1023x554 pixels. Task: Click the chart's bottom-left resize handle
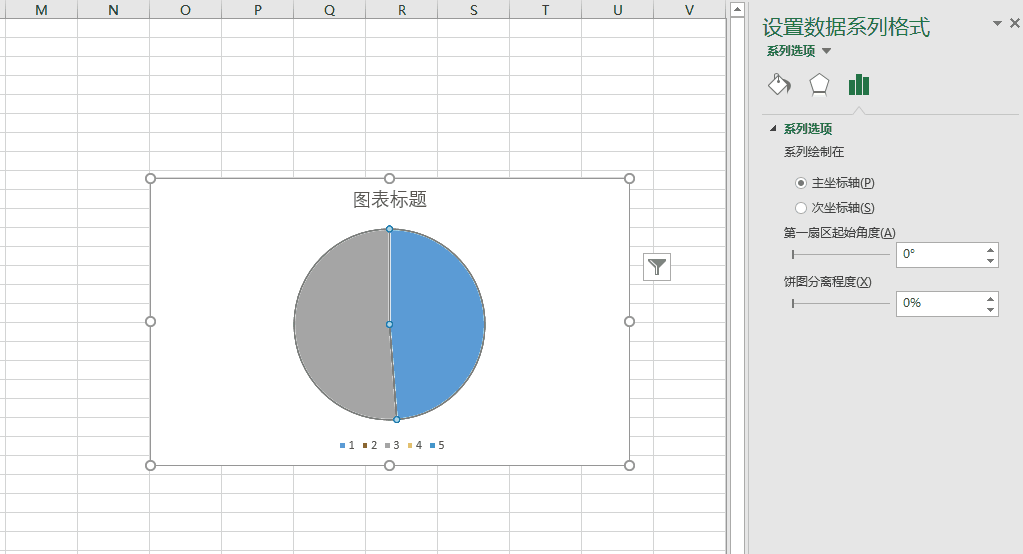151,465
